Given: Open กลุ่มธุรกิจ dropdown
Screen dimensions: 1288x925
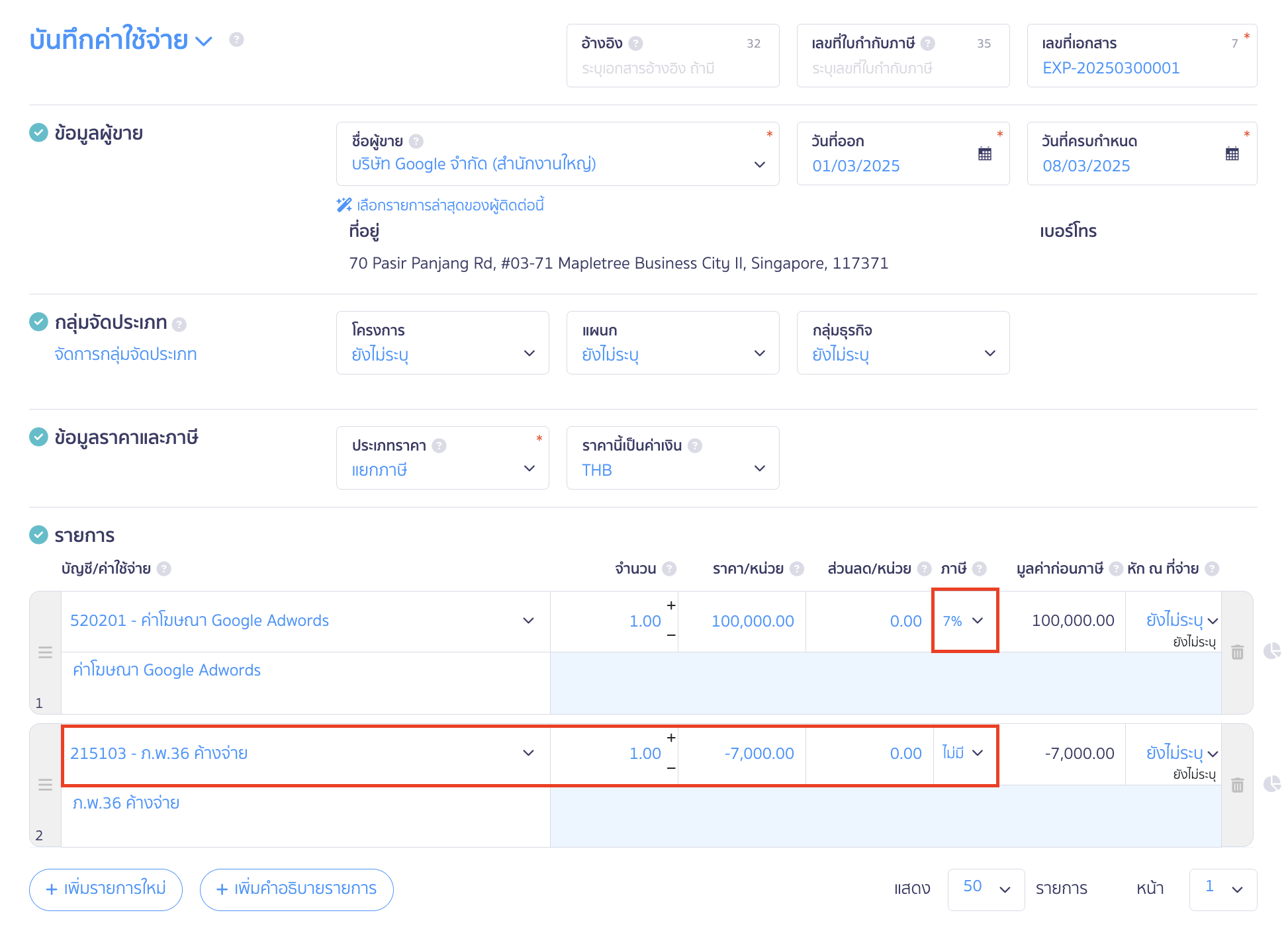Looking at the screenshot, I should [903, 343].
